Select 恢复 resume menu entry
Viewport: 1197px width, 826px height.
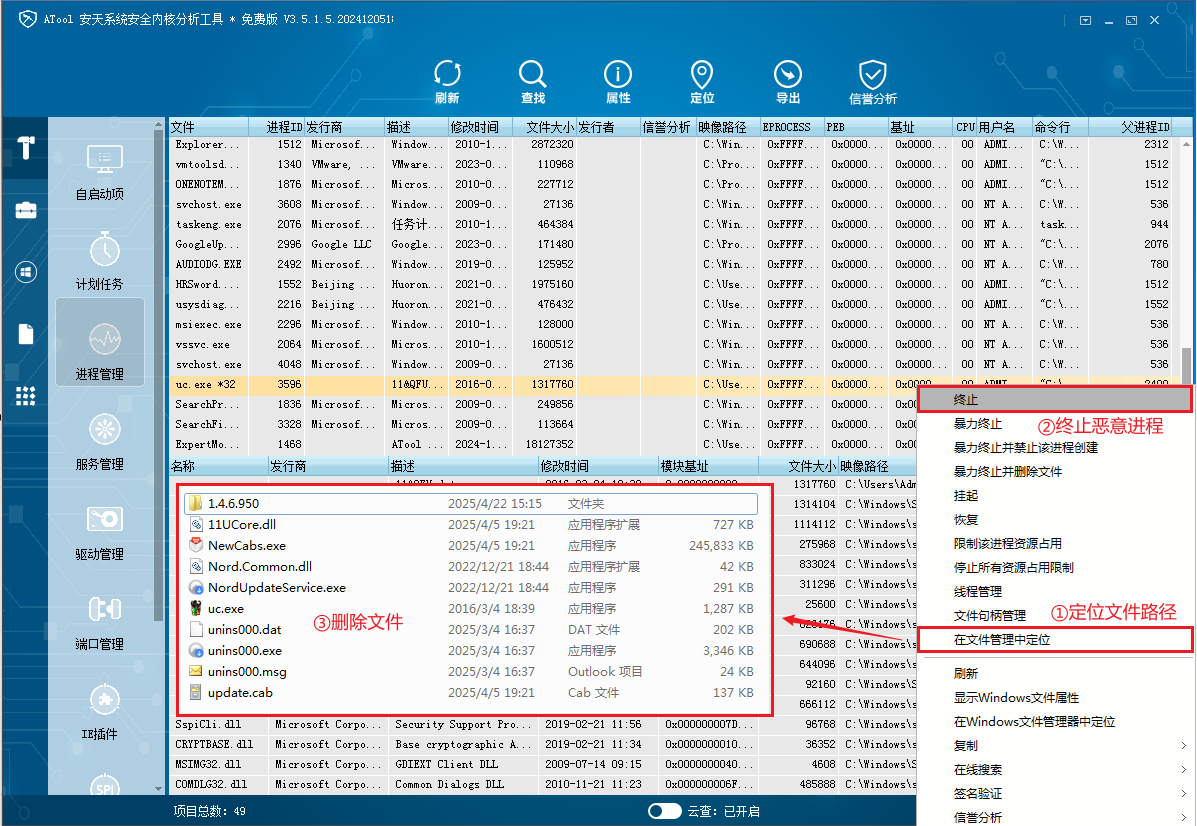(x=966, y=519)
